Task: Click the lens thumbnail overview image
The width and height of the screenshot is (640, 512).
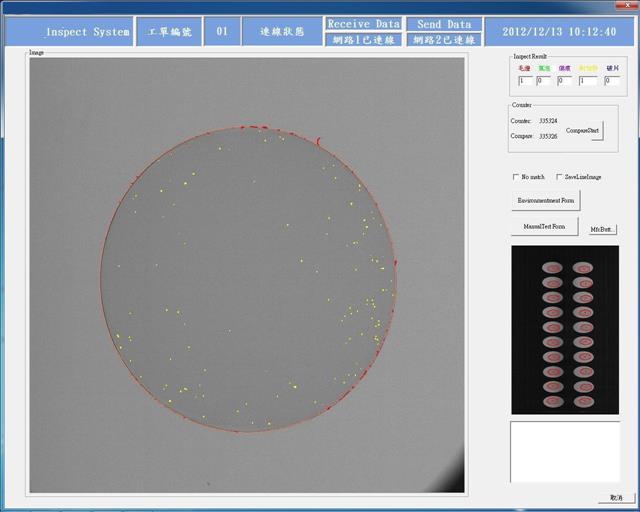Action: (565, 330)
